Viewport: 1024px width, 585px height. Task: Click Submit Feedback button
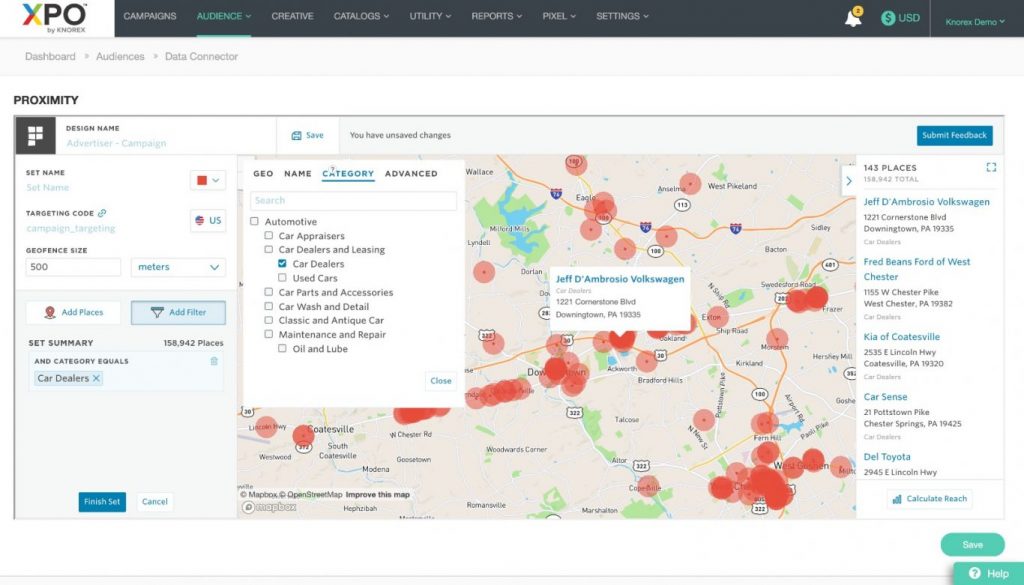tap(954, 135)
